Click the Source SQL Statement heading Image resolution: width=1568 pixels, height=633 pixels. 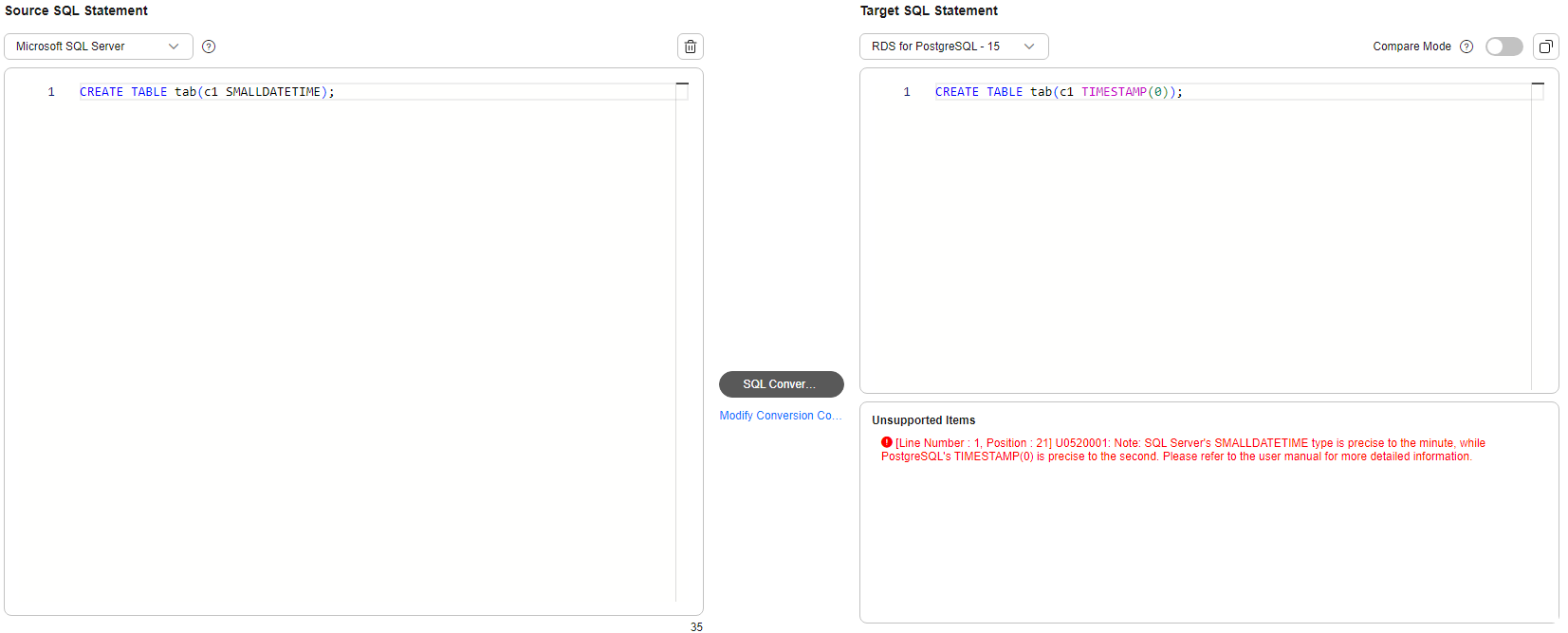[x=77, y=10]
